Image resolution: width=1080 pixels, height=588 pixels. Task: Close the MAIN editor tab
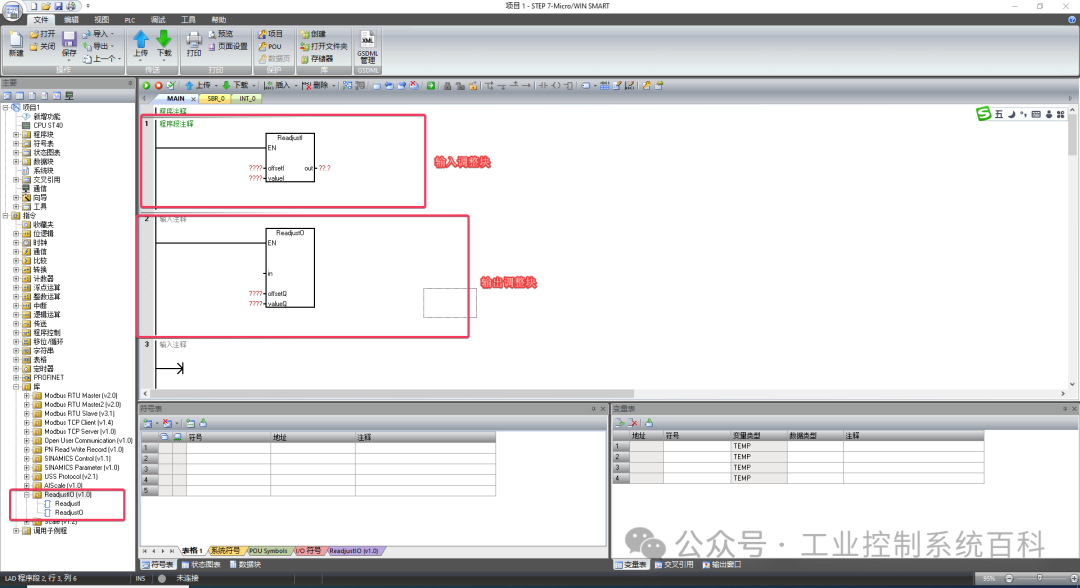point(194,99)
